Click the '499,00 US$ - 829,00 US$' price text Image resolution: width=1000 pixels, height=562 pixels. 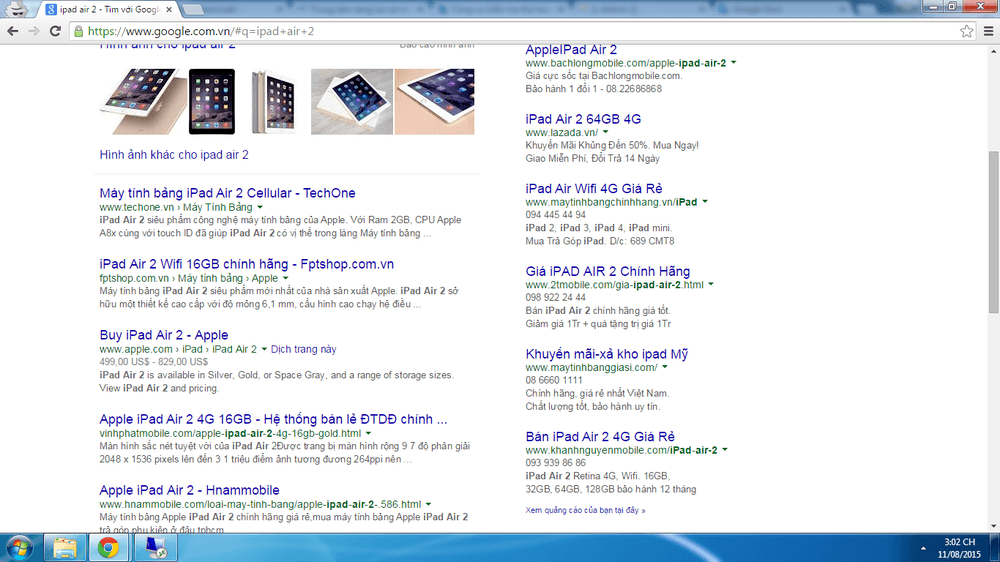coord(154,362)
